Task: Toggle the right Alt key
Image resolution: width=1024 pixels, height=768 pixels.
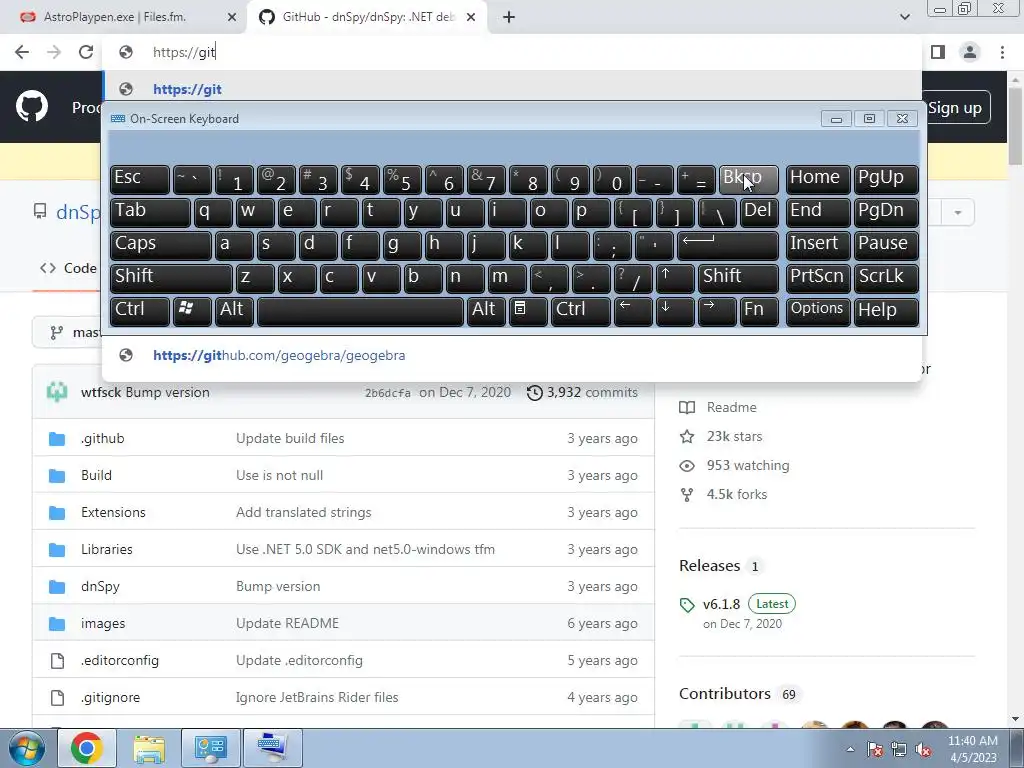Action: point(486,311)
